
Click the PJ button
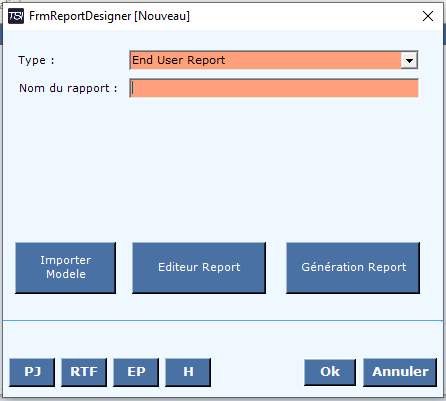pos(32,372)
